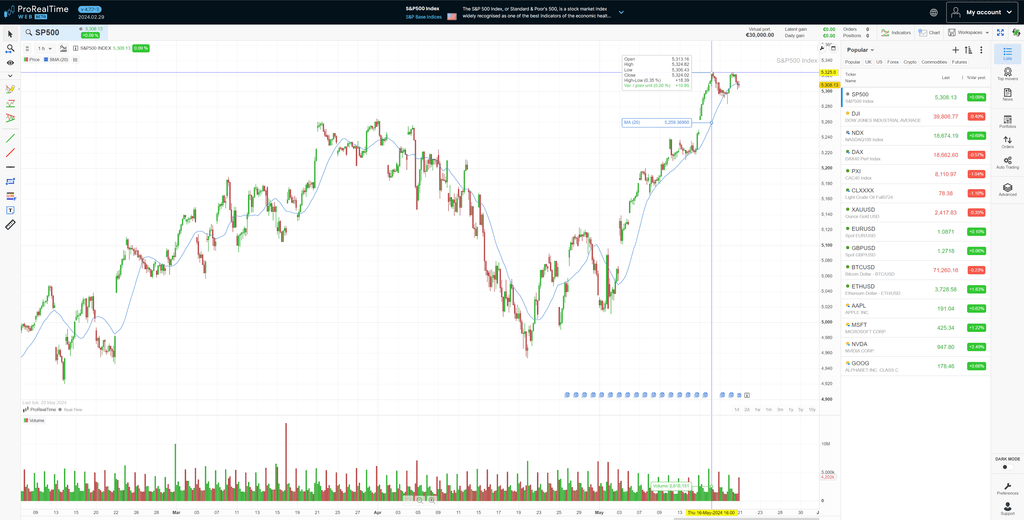The width and height of the screenshot is (1024, 520).
Task: Expand the Popular list selector
Action: pyautogui.click(x=860, y=49)
